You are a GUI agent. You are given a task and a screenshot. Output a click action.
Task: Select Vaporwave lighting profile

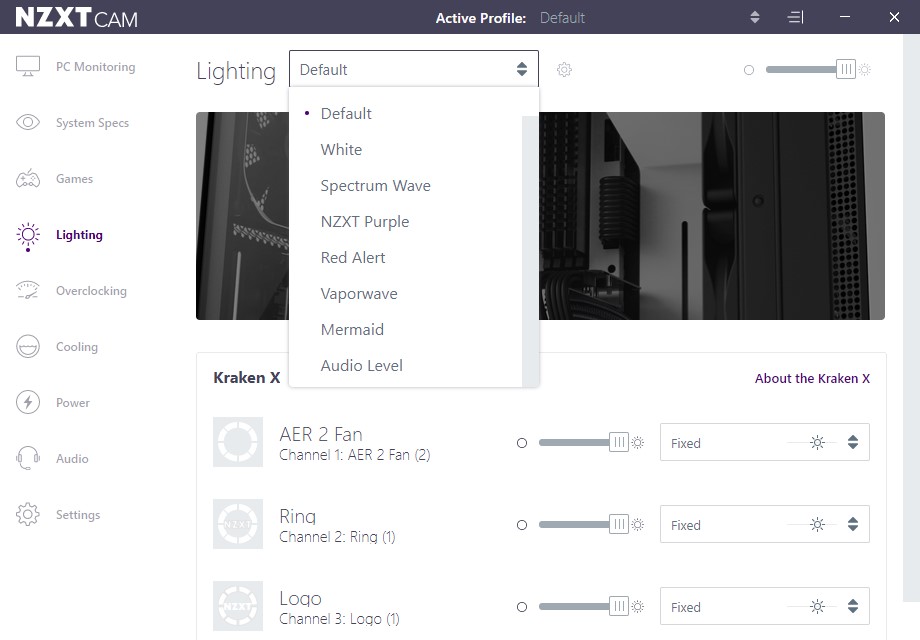coord(405,294)
